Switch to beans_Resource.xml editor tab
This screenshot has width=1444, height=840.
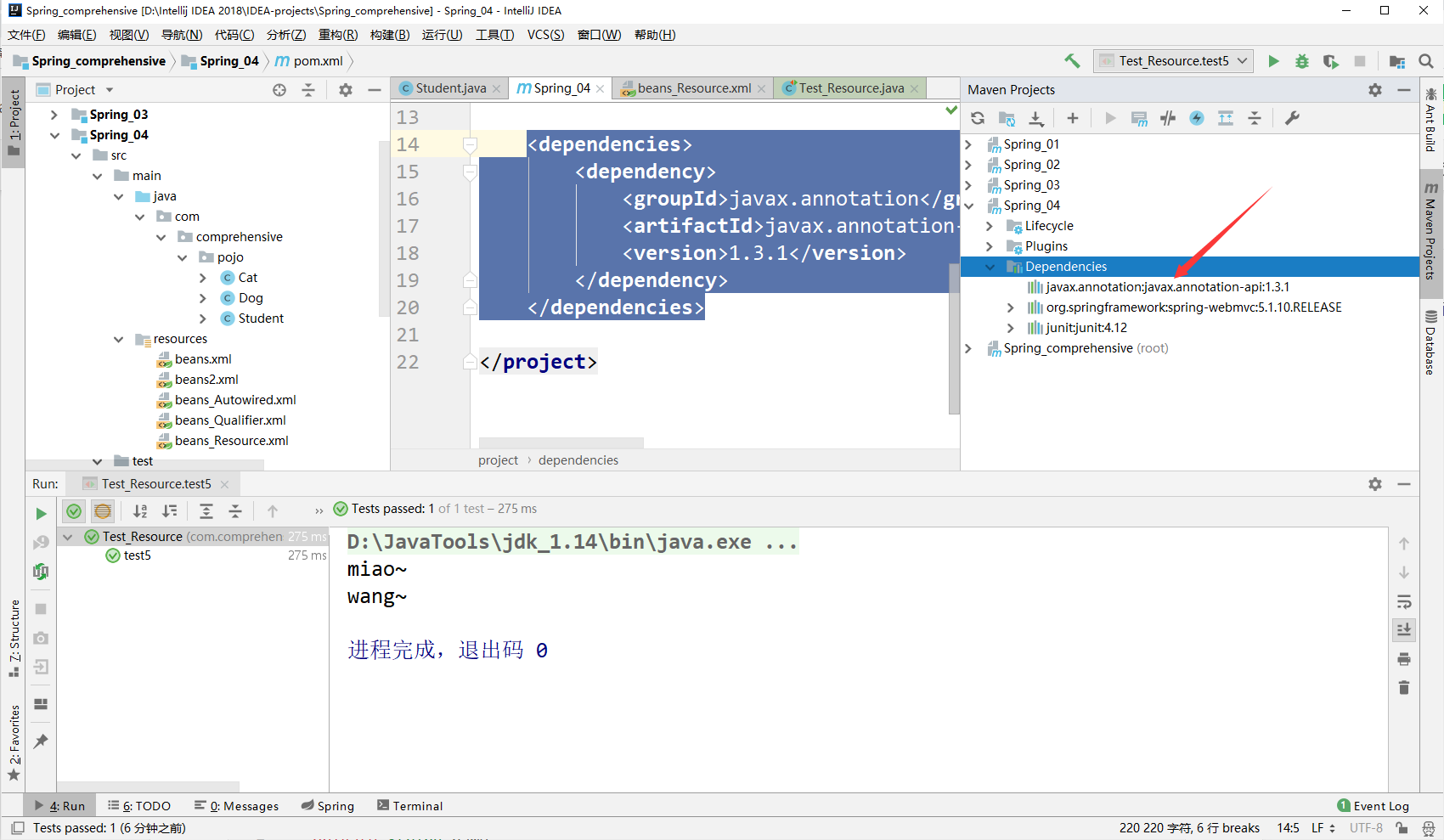[693, 88]
